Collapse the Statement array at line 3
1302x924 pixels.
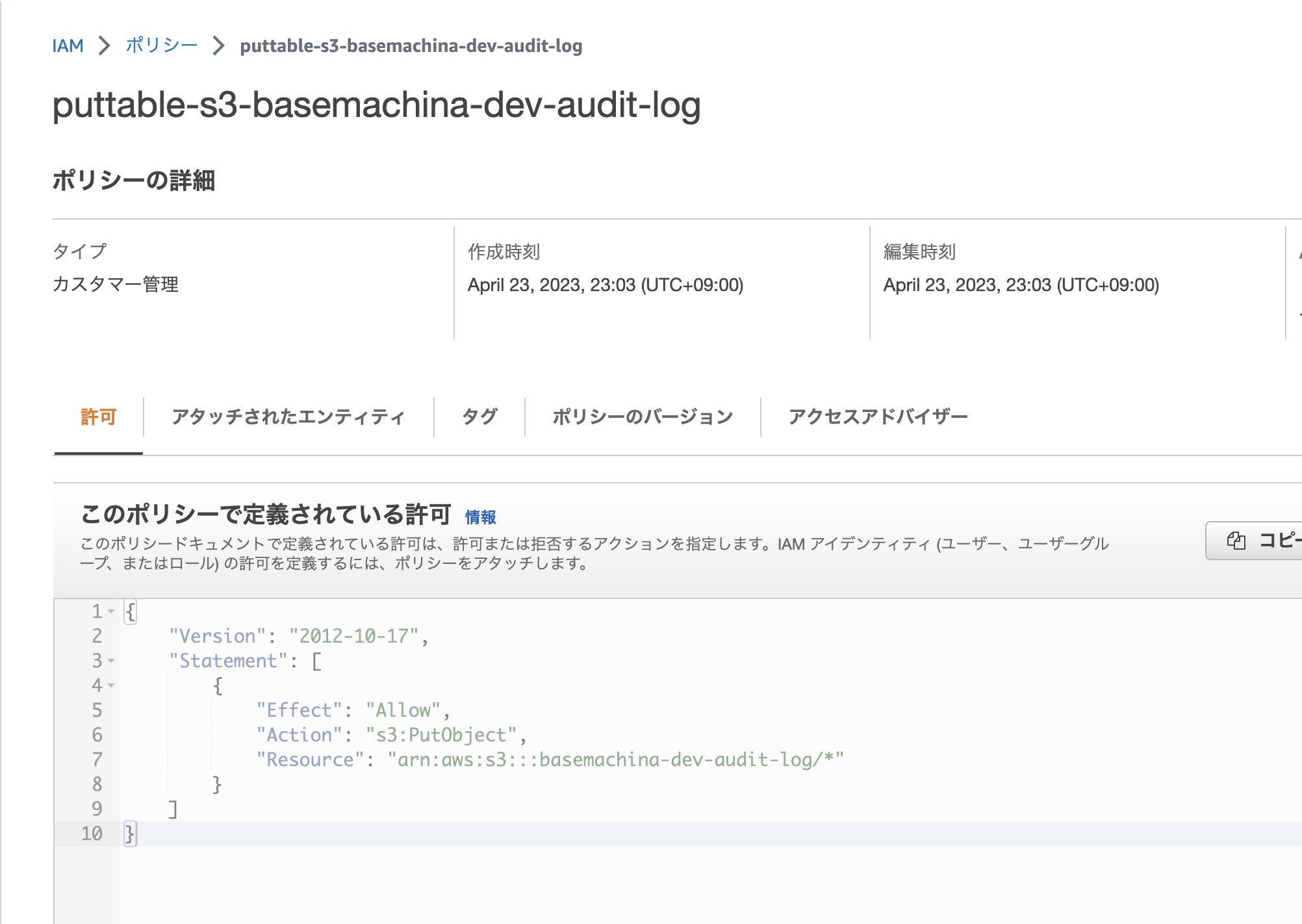[111, 661]
